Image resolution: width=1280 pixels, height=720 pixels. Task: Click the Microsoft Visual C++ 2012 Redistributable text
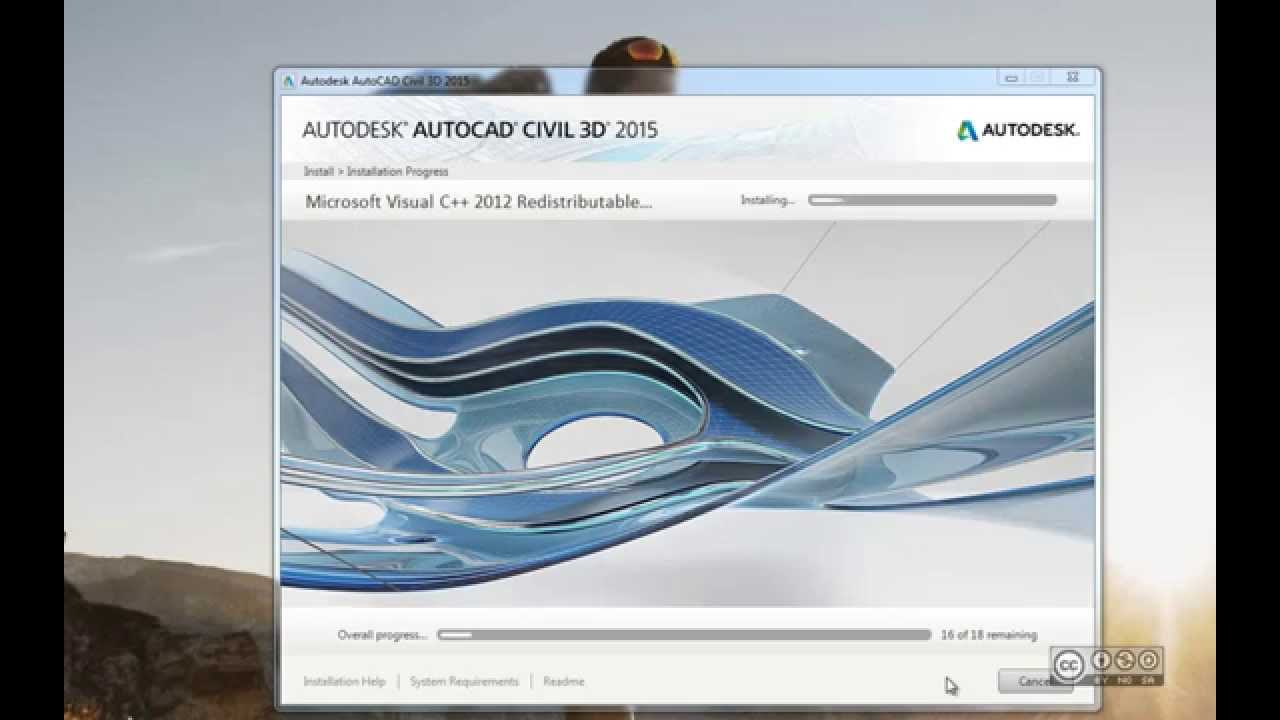tap(479, 201)
